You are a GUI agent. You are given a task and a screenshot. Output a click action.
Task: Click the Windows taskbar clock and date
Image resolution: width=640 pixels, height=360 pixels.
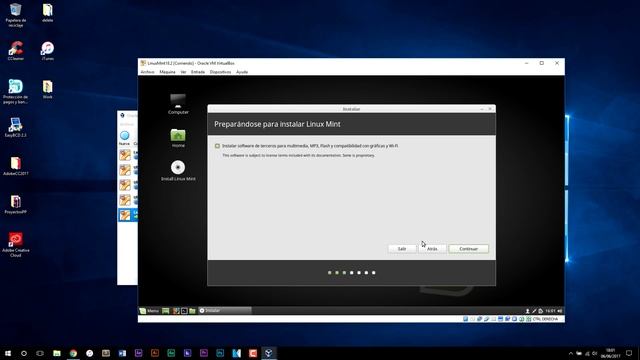611,353
